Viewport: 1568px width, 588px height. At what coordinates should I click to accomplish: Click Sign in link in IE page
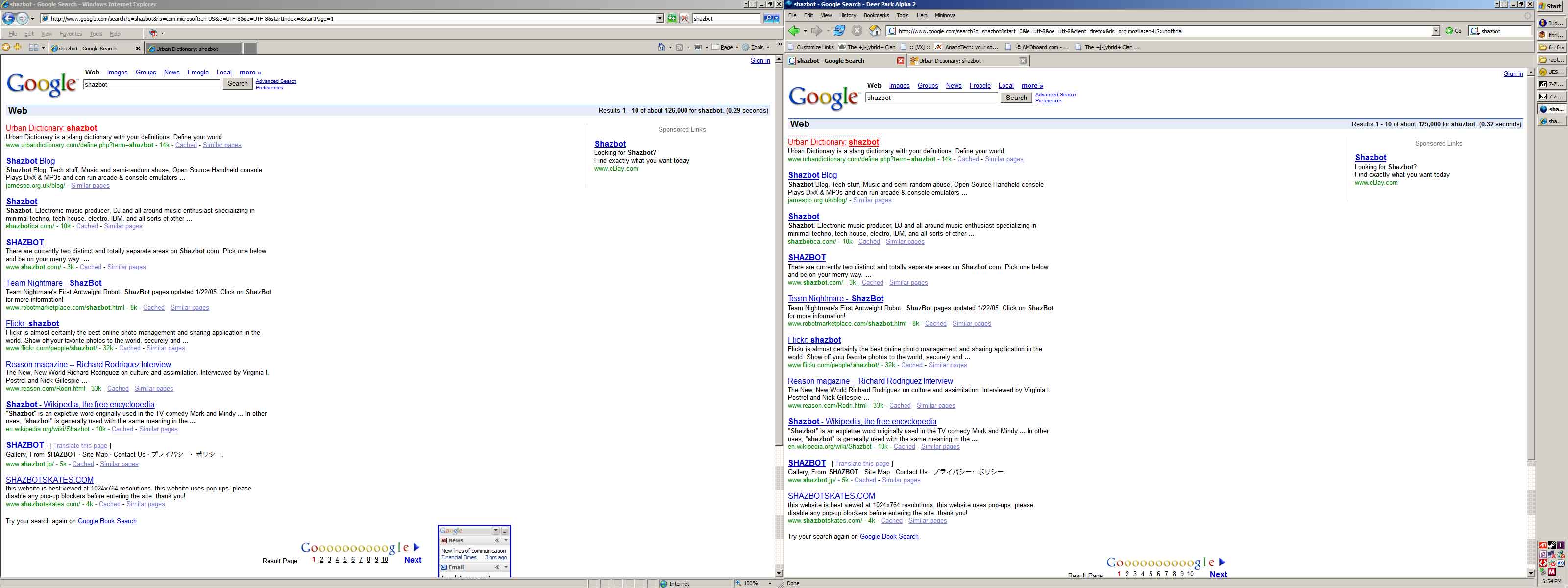(x=759, y=61)
